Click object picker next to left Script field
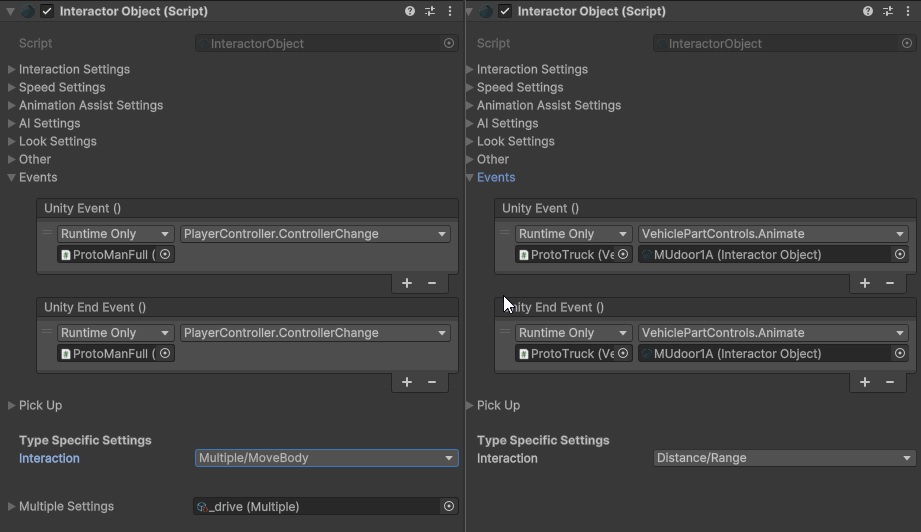 tap(448, 44)
